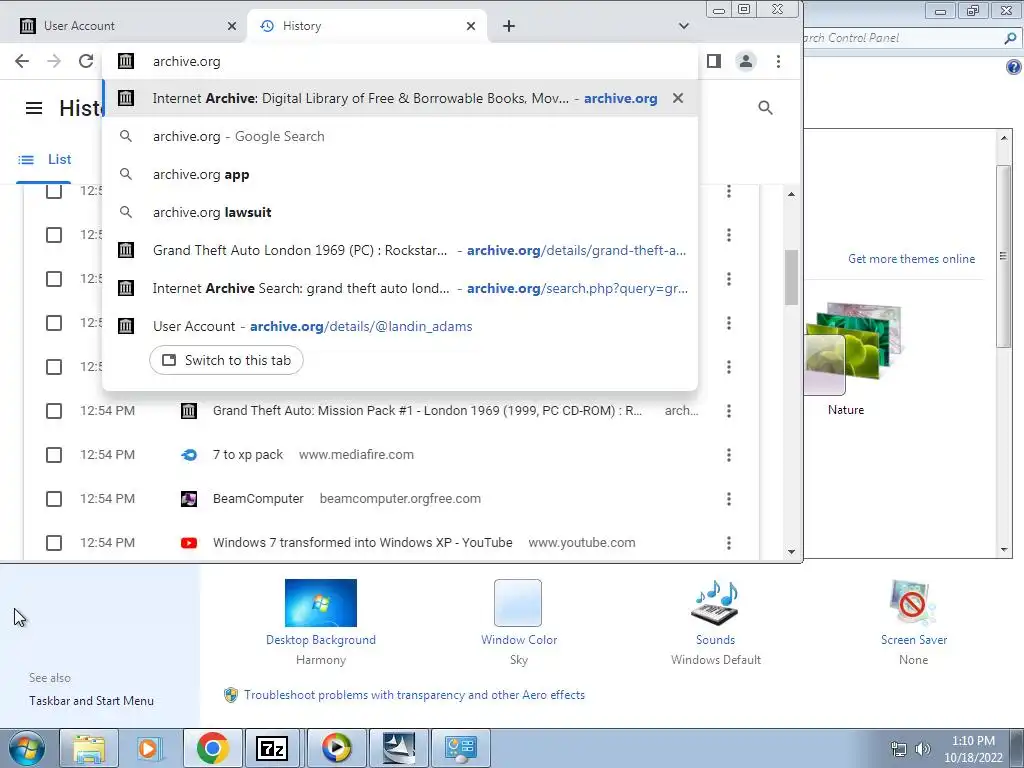1024x768 pixels.
Task: Select the Grand Theft Auto London 1969 suggestion
Action: pos(400,250)
